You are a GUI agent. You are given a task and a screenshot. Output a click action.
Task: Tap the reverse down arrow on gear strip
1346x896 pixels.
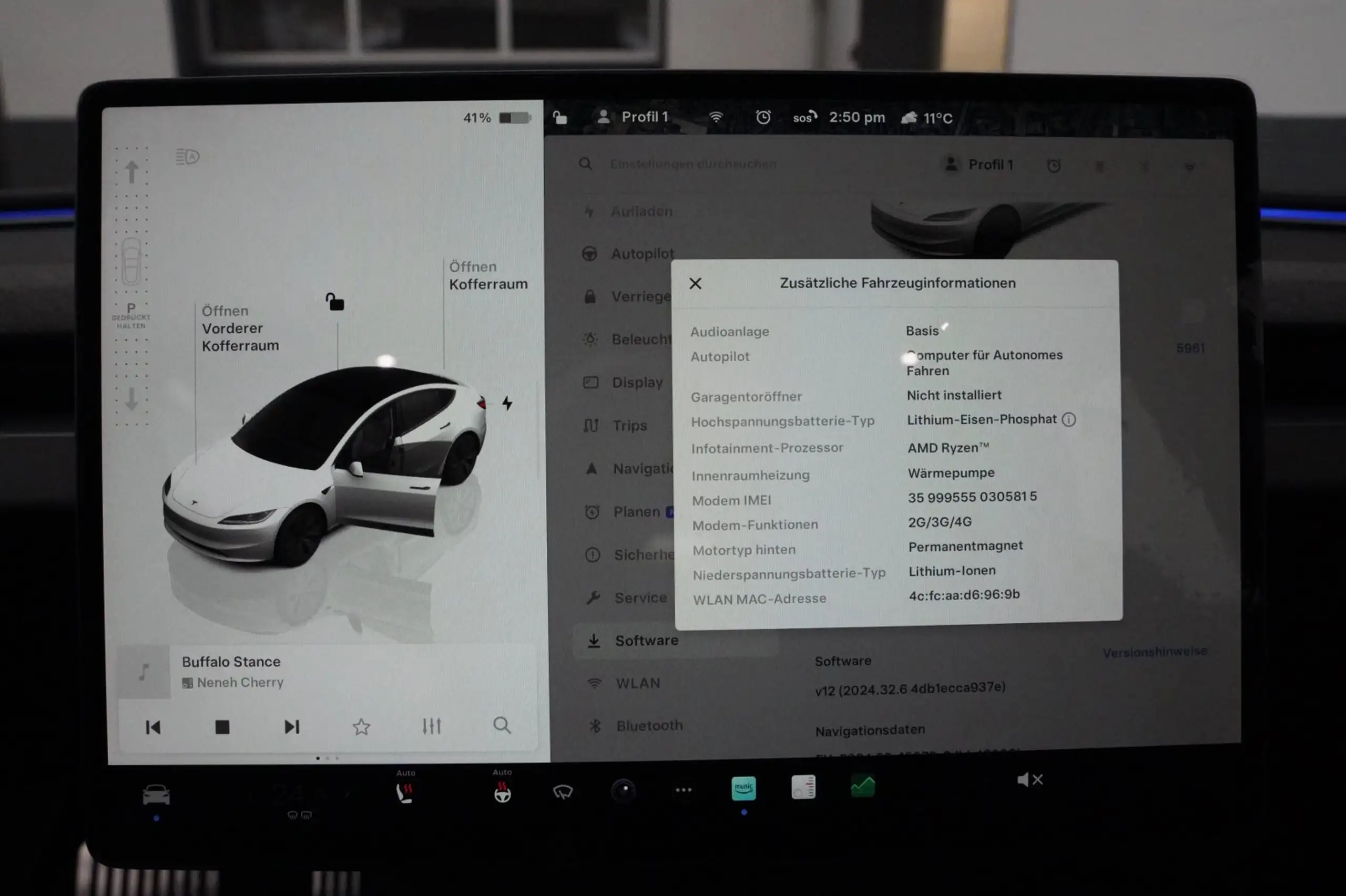pos(131,399)
